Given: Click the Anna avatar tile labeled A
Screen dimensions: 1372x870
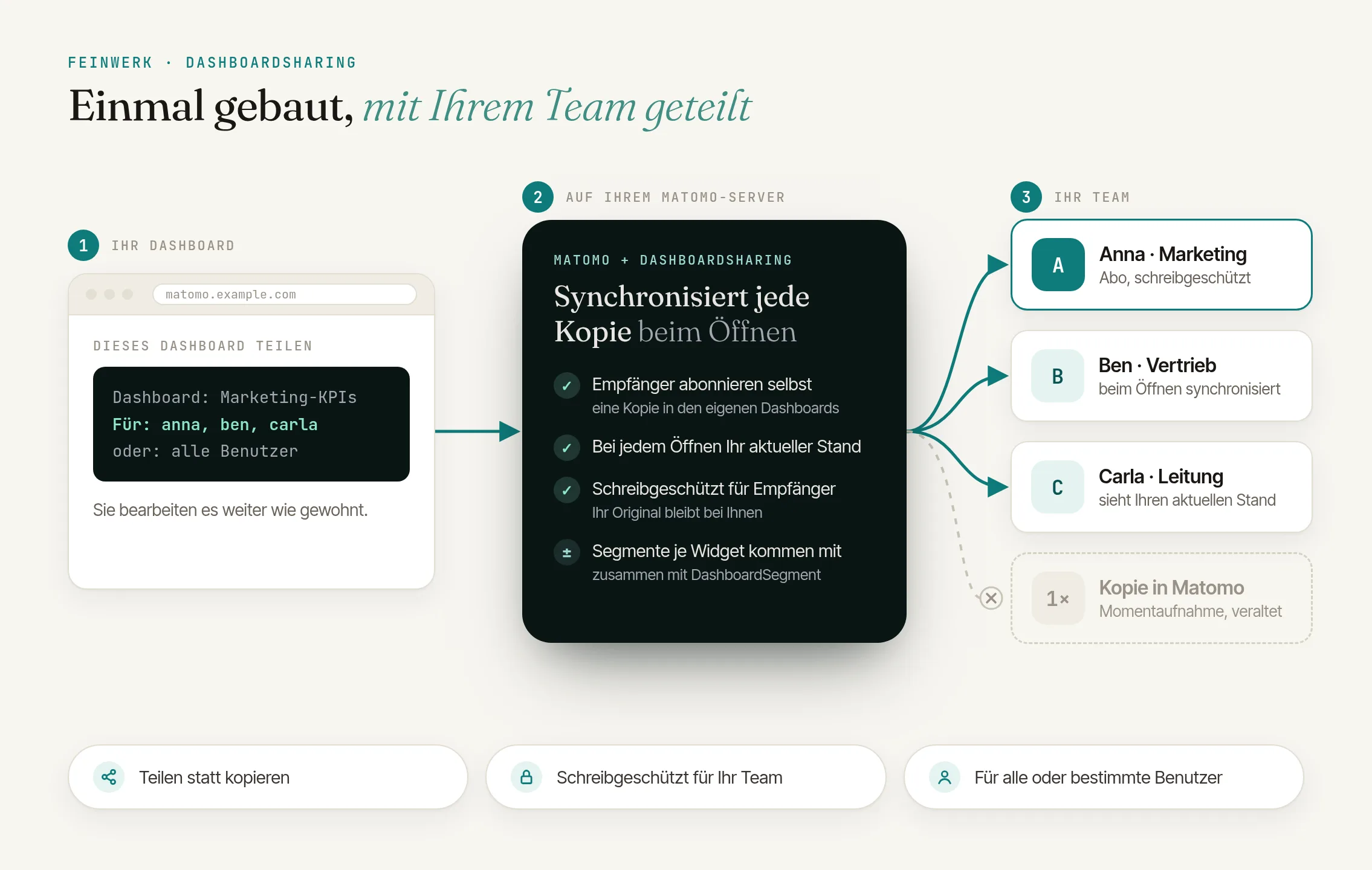Looking at the screenshot, I should point(1058,265).
